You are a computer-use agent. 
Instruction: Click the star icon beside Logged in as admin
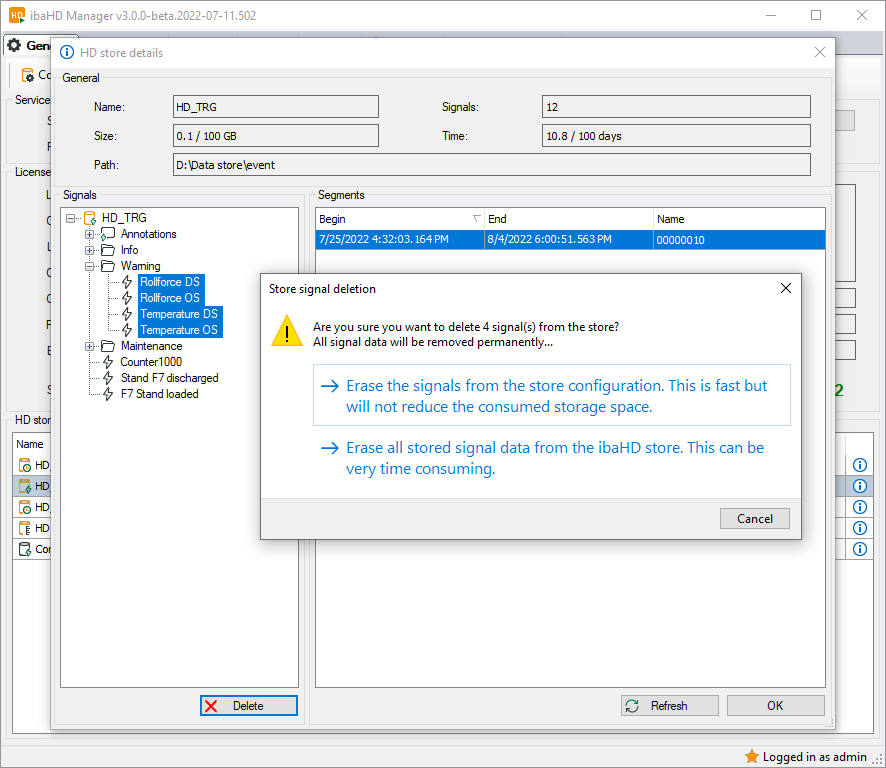[752, 756]
